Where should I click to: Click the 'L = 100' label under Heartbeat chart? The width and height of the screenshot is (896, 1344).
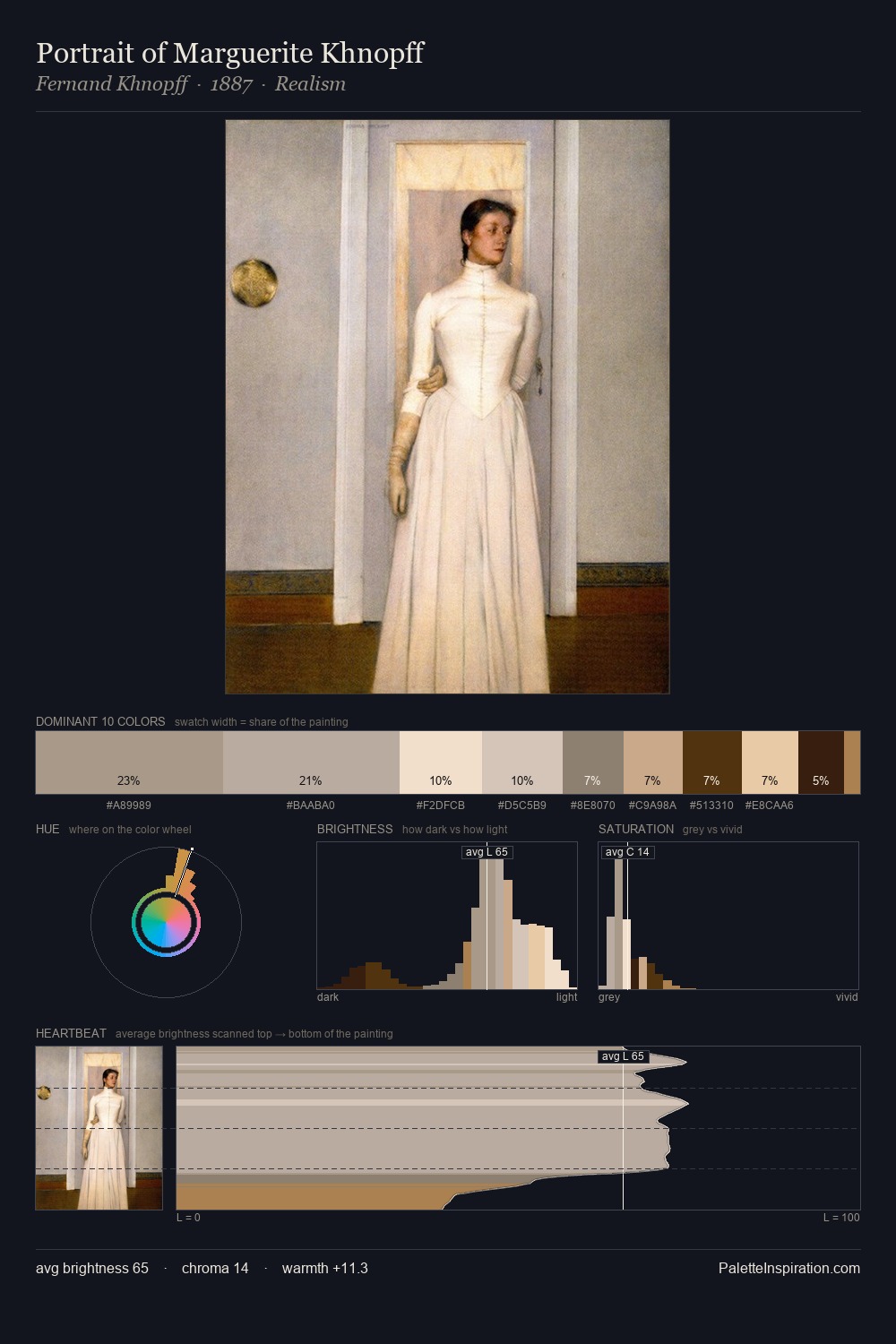click(841, 1218)
